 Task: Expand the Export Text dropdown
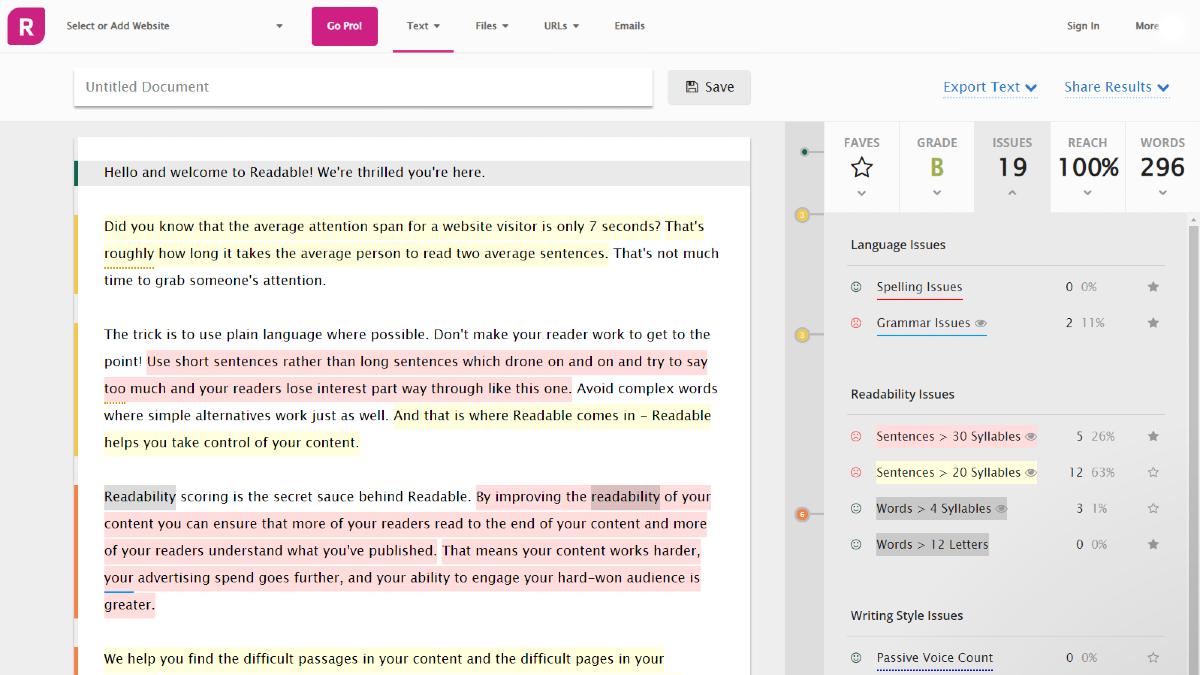coord(989,87)
